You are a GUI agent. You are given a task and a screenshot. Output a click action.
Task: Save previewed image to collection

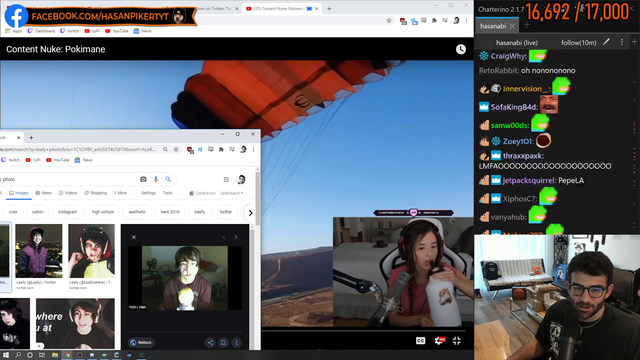coord(223,342)
